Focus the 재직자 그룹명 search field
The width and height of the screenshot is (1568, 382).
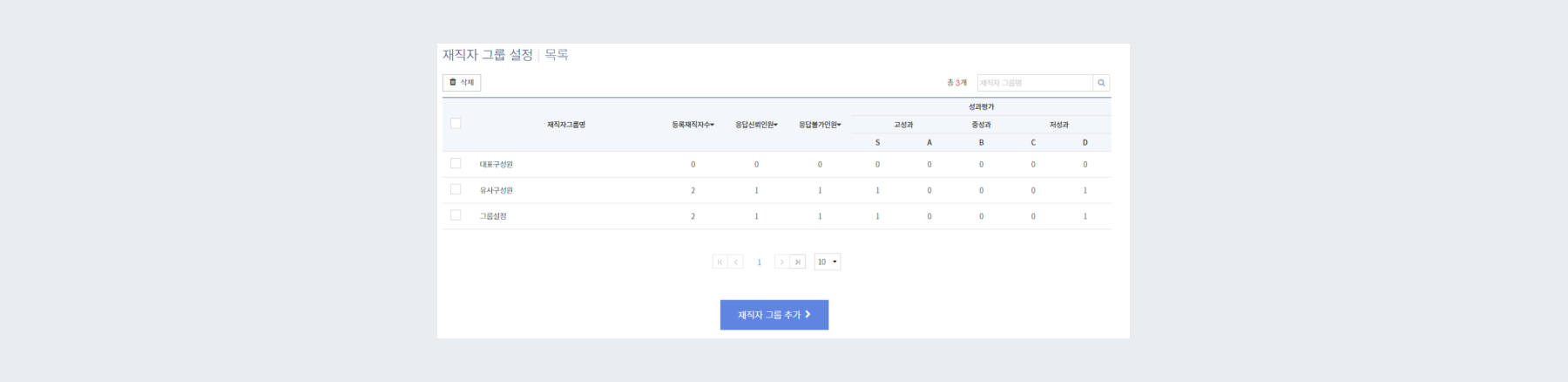click(x=1035, y=83)
